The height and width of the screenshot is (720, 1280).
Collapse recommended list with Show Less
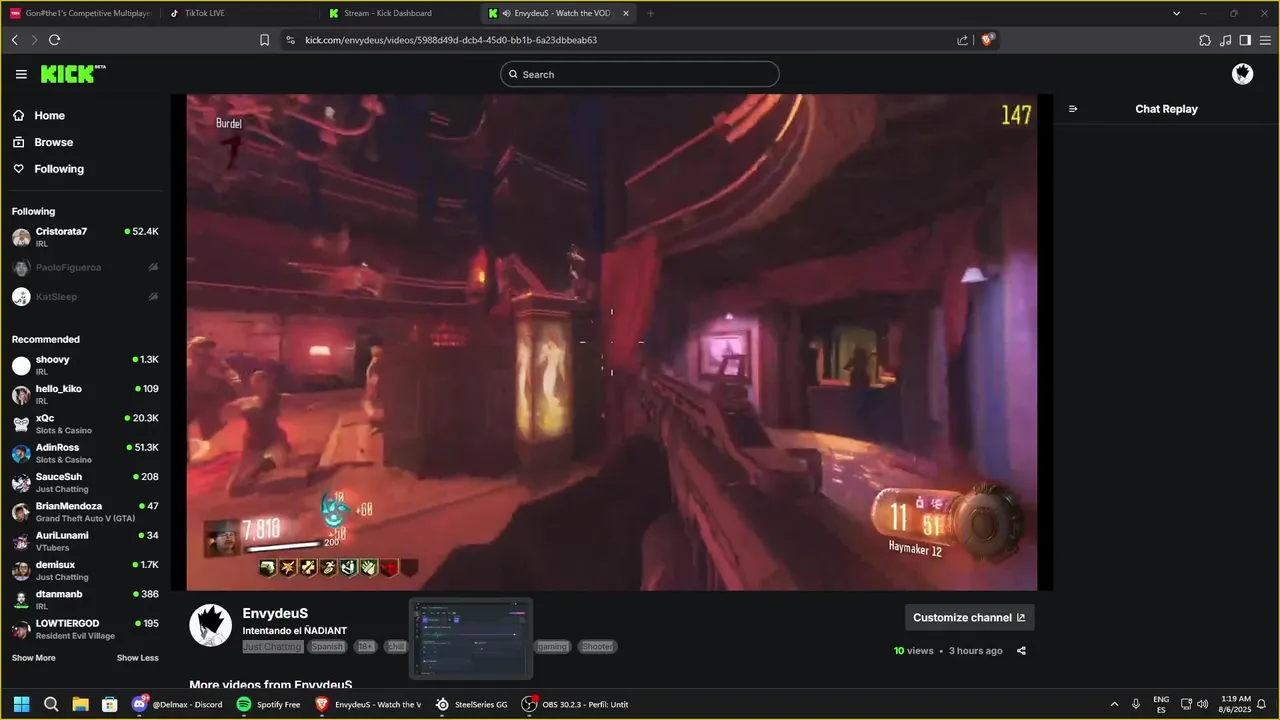pos(138,658)
